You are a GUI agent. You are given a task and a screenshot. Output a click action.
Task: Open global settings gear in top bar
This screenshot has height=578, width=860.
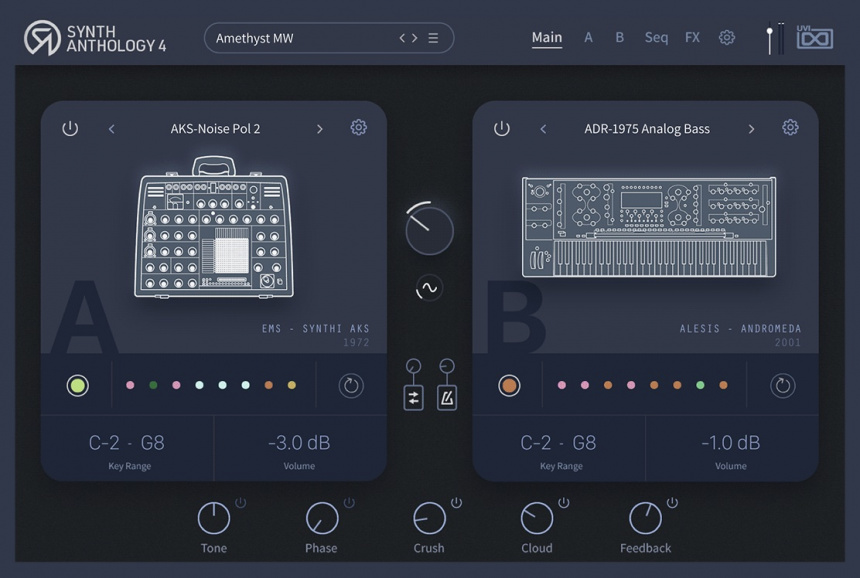(727, 37)
